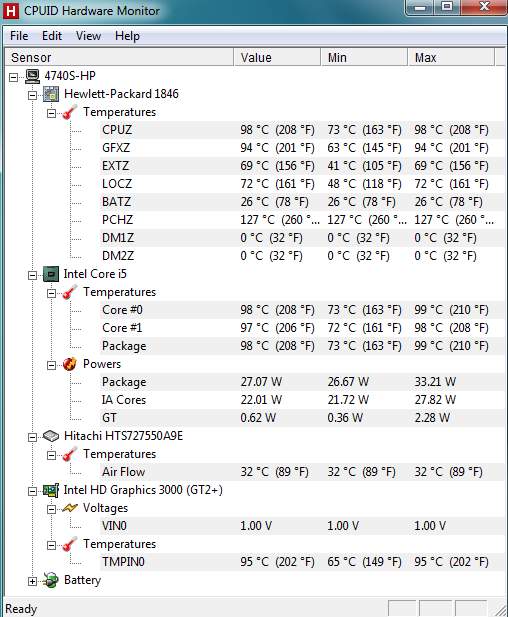Click the CPUID app icon in title bar
Image resolution: width=508 pixels, height=617 pixels.
(11, 11)
